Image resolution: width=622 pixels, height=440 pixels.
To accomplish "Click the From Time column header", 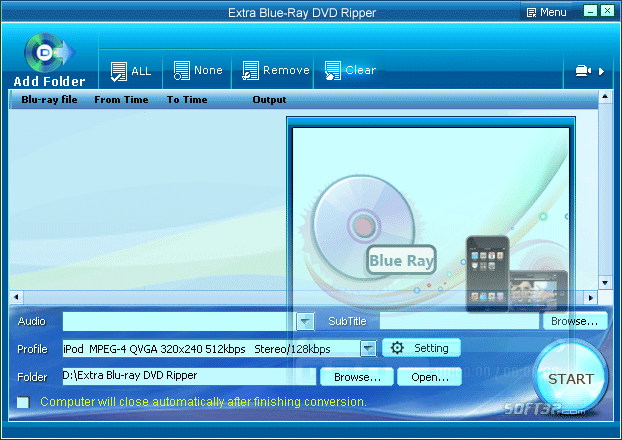I will (121, 100).
